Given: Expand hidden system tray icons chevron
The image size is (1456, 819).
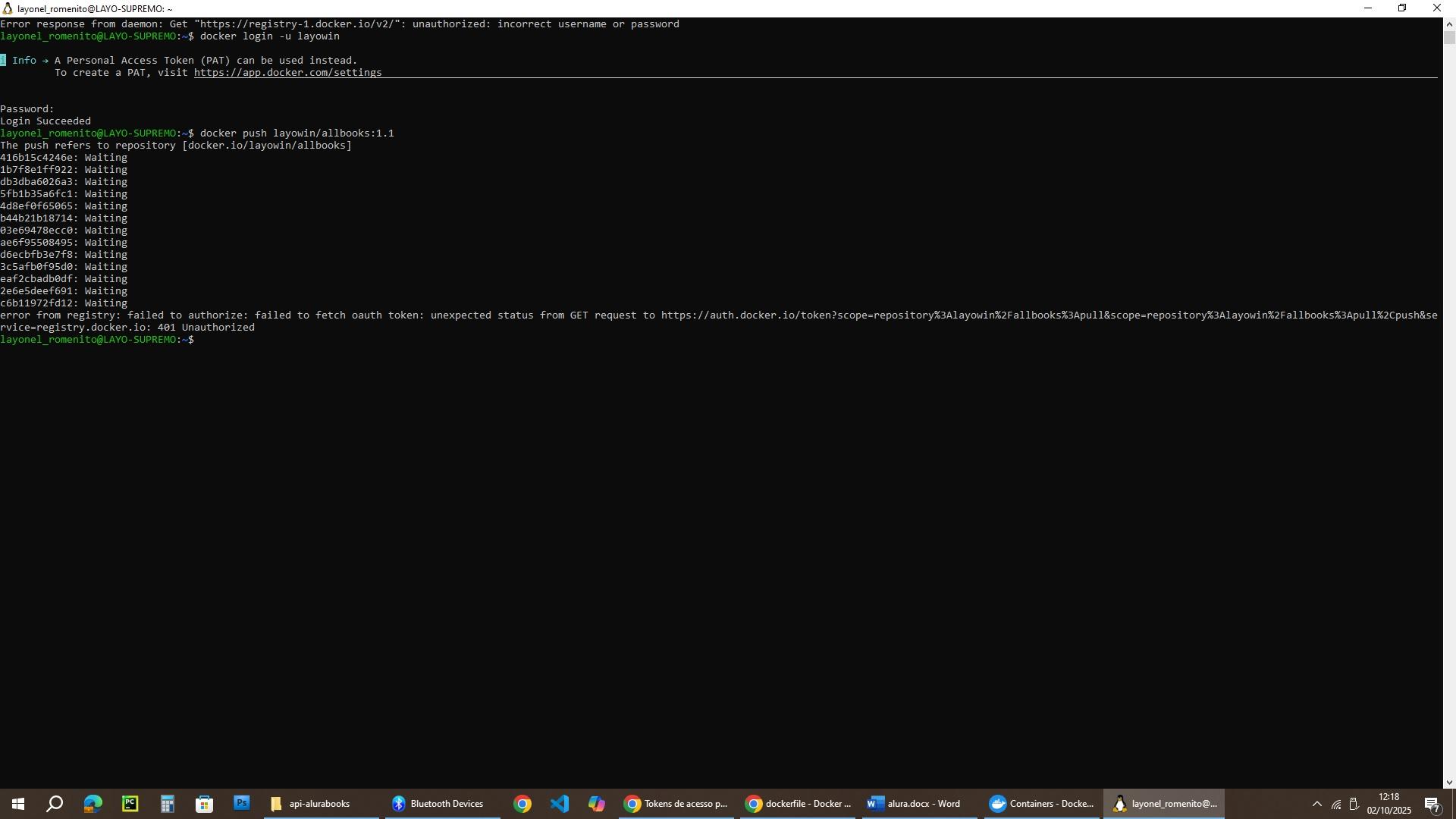Looking at the screenshot, I should [x=1317, y=805].
